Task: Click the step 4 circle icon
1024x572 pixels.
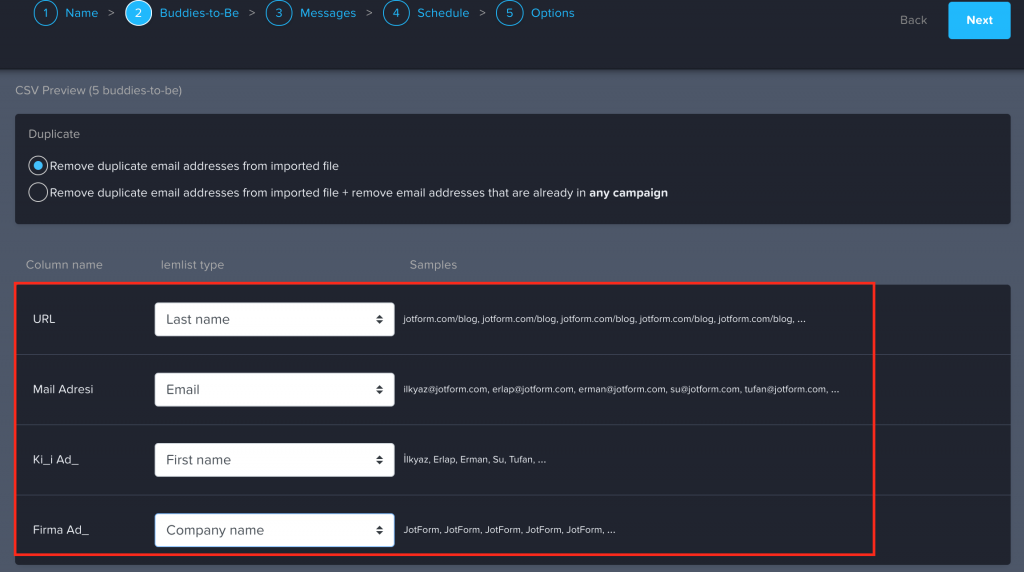Action: pyautogui.click(x=396, y=14)
